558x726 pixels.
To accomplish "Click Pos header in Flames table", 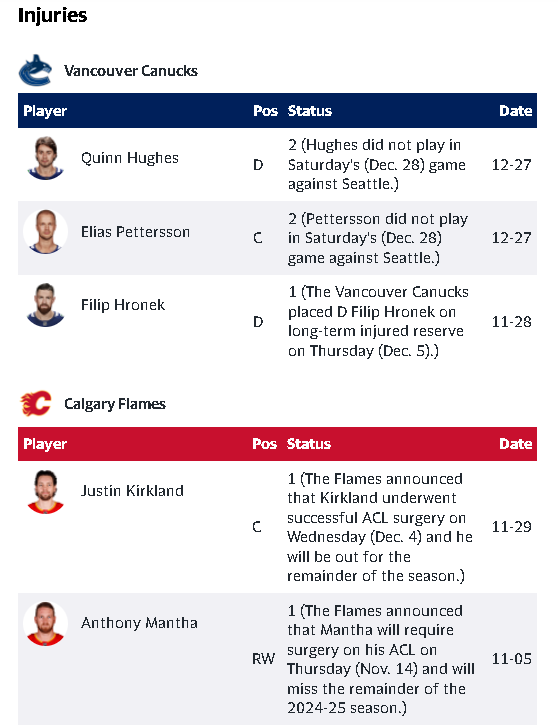I will point(264,444).
